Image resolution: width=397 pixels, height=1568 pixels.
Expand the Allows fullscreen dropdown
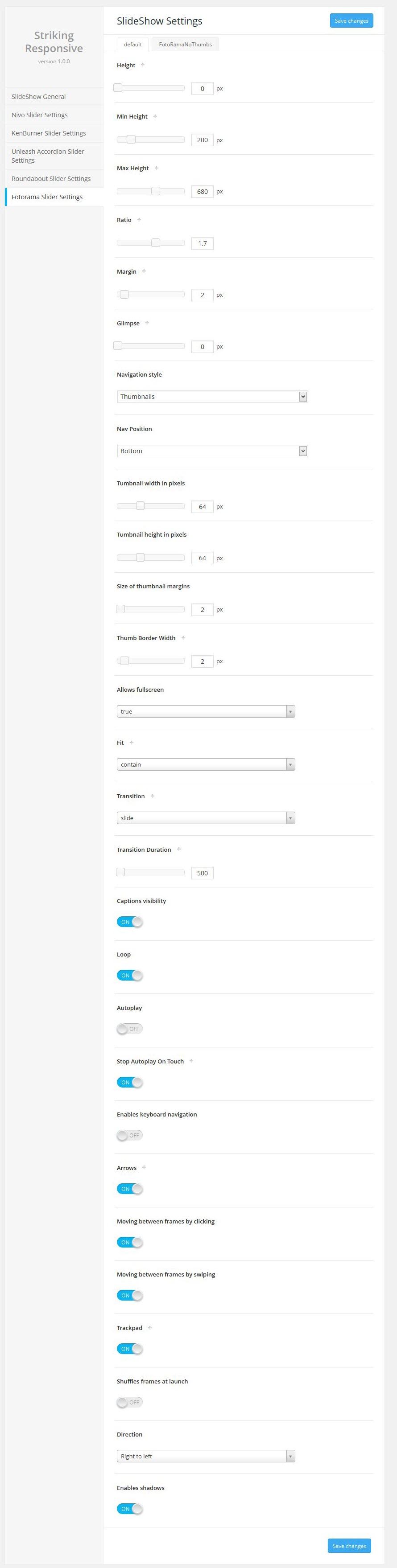pos(206,711)
